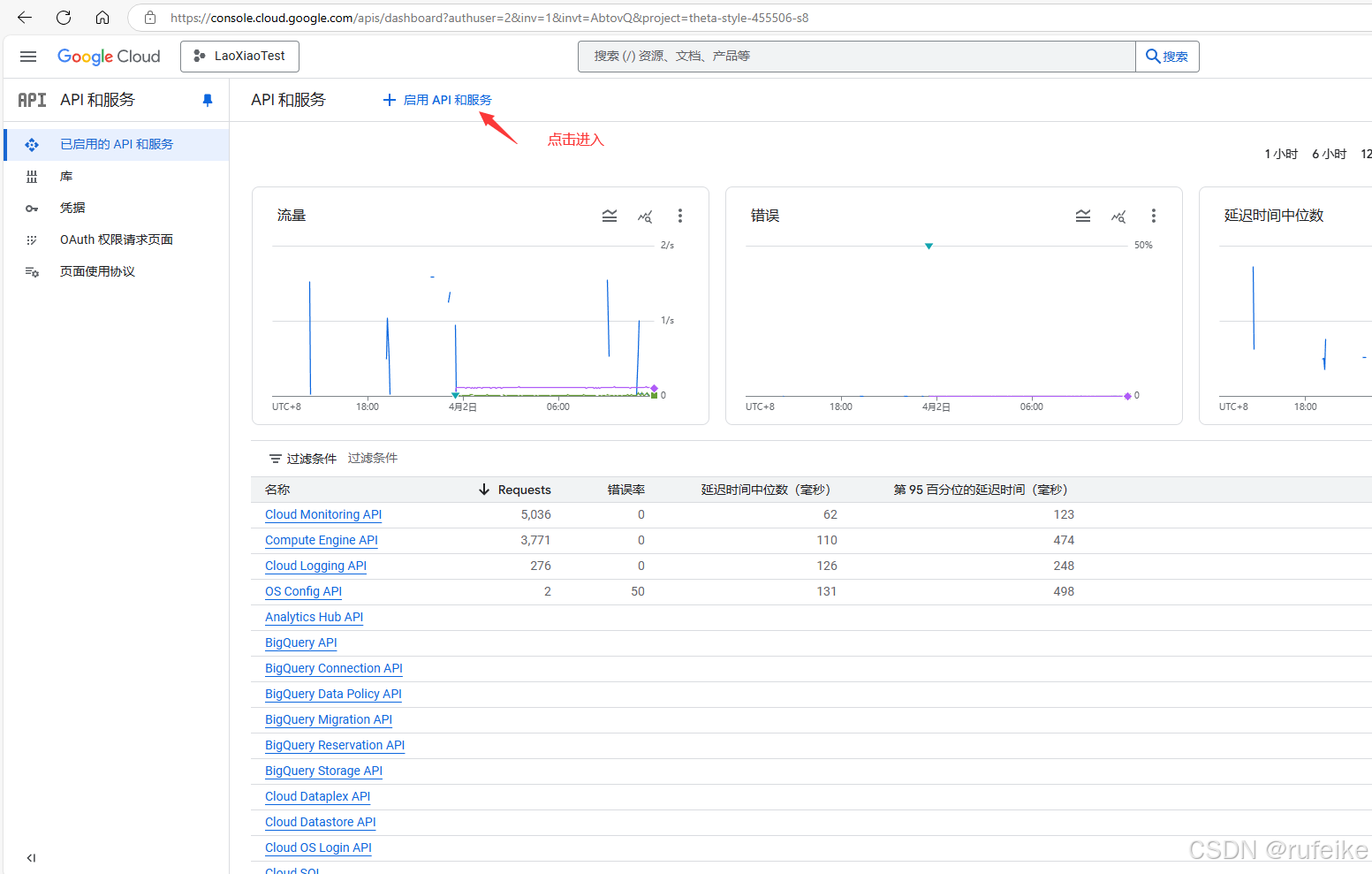Toggle legend icon on 流量 chart
The height and width of the screenshot is (874, 1372).
610,216
